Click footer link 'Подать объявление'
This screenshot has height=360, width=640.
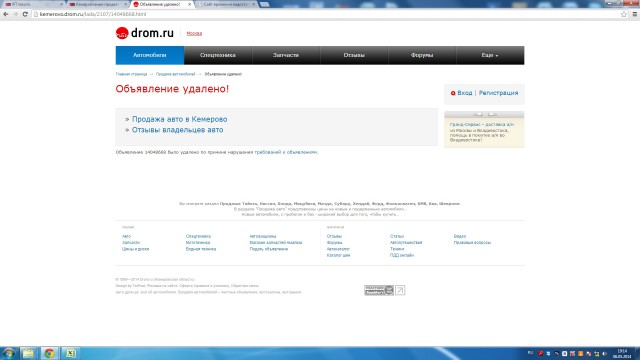269,249
